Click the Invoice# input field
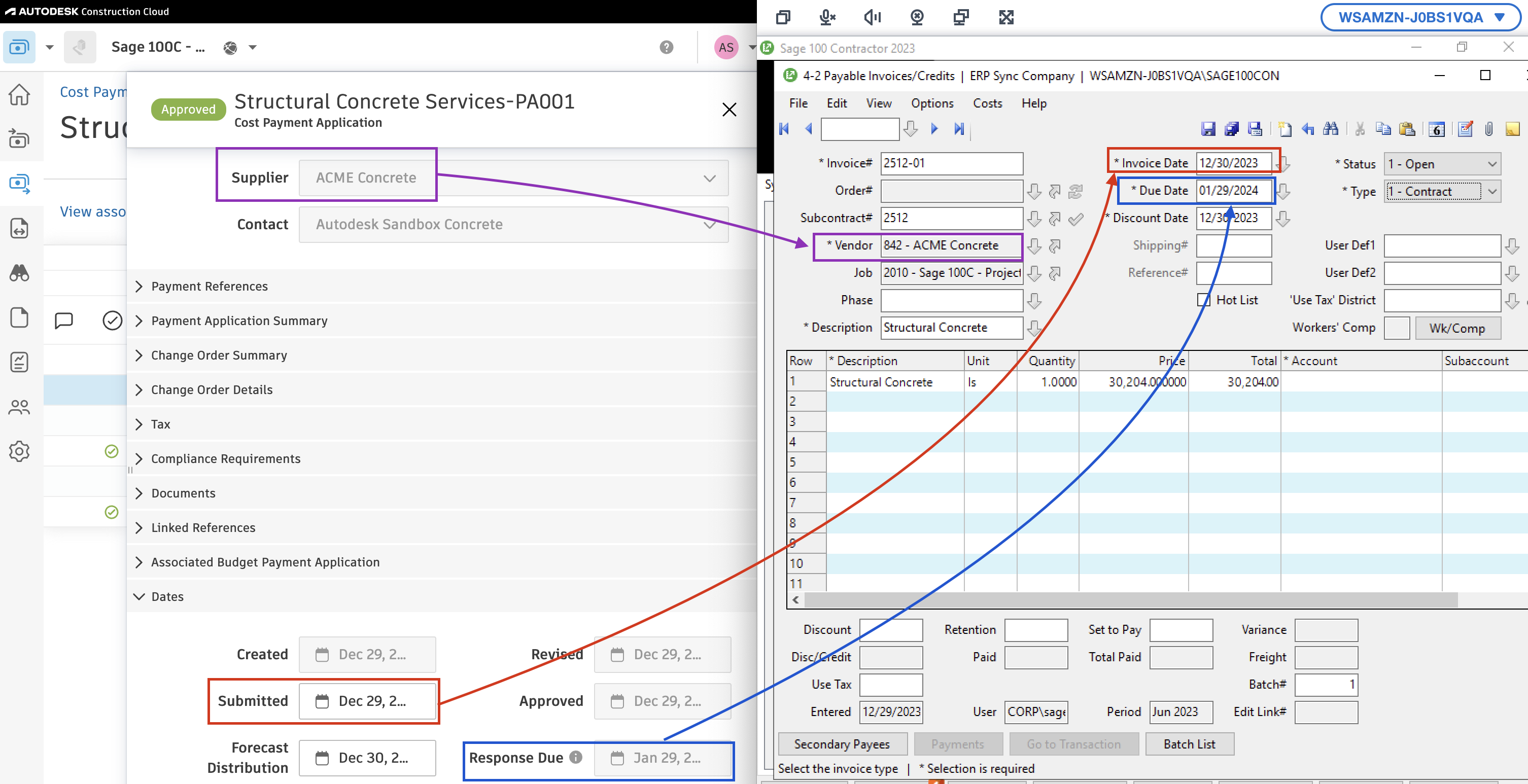Screen dimensions: 1528x784 (951, 163)
